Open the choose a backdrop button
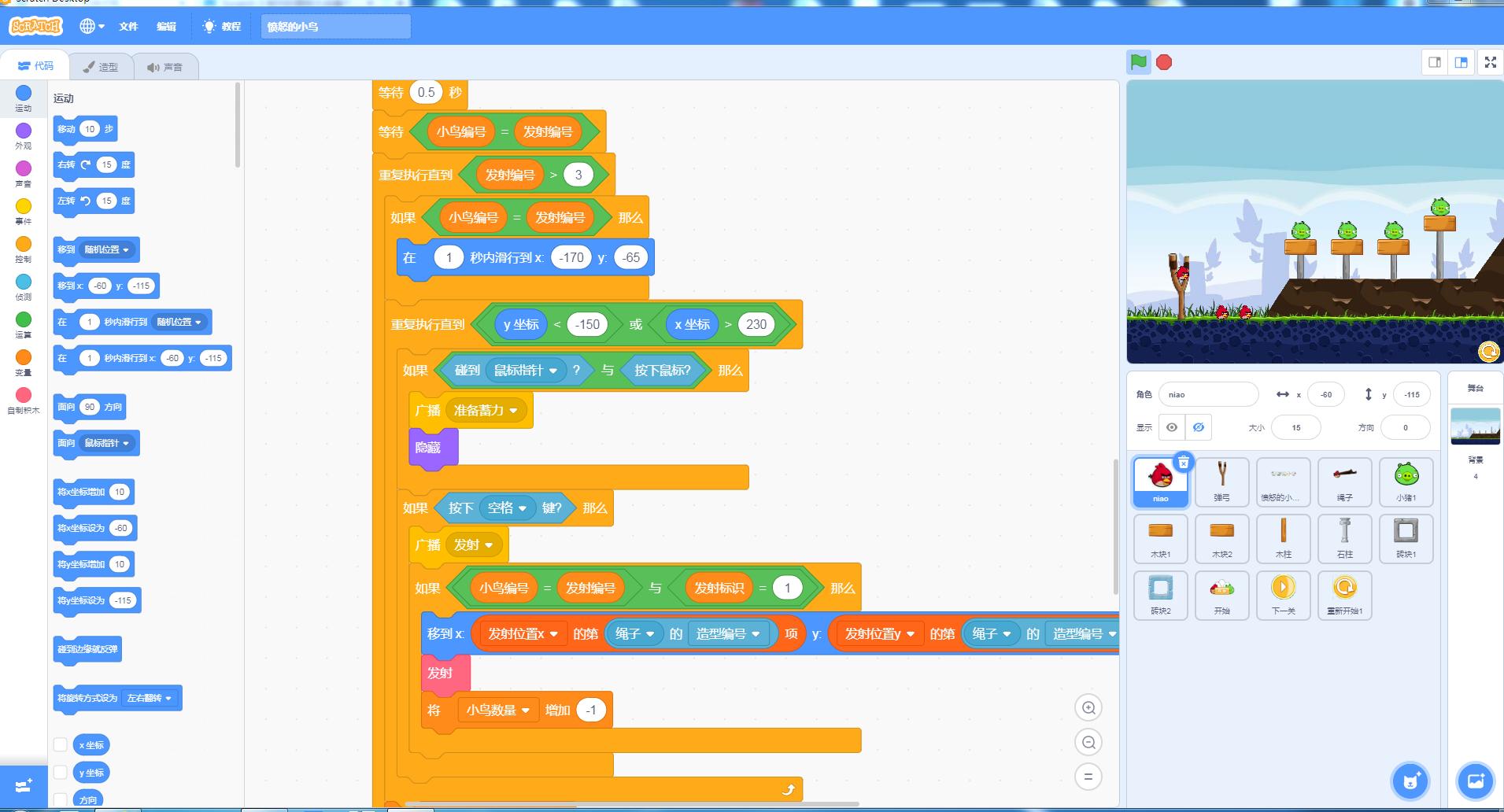This screenshot has width=1504, height=812. tap(1476, 781)
